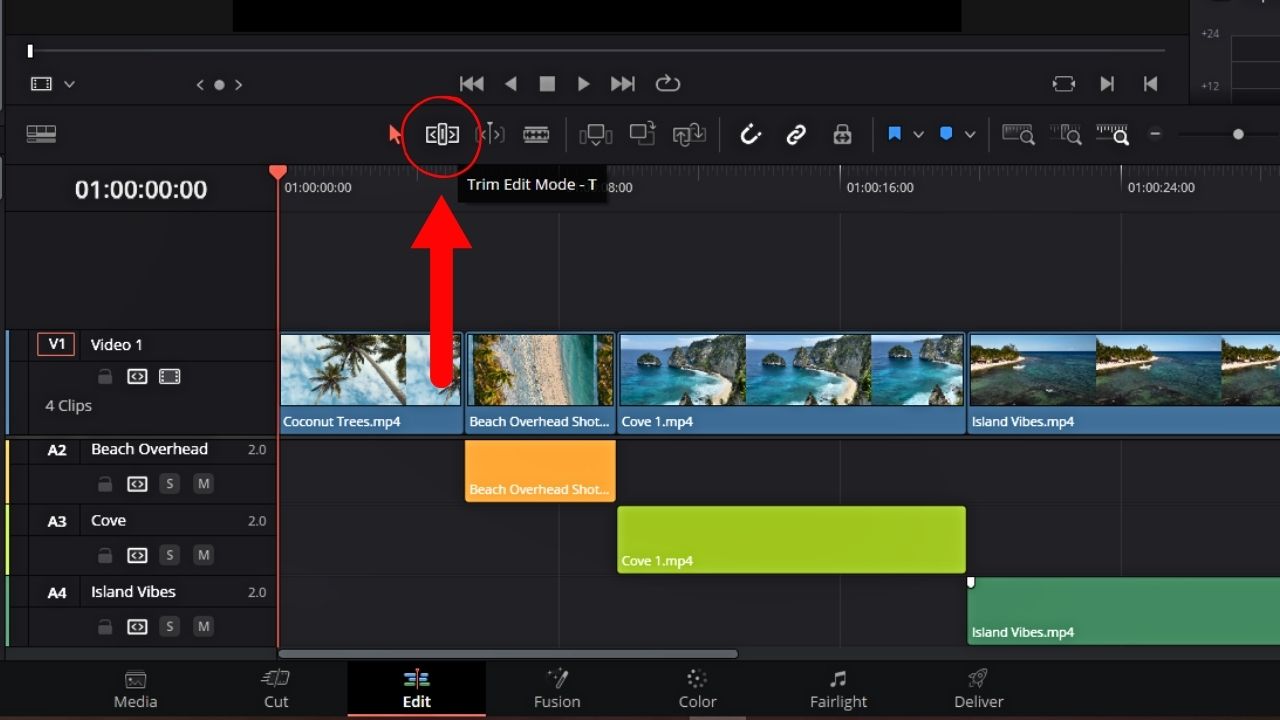Mute the A2 Beach Overhead track
This screenshot has height=720, width=1280.
click(203, 484)
